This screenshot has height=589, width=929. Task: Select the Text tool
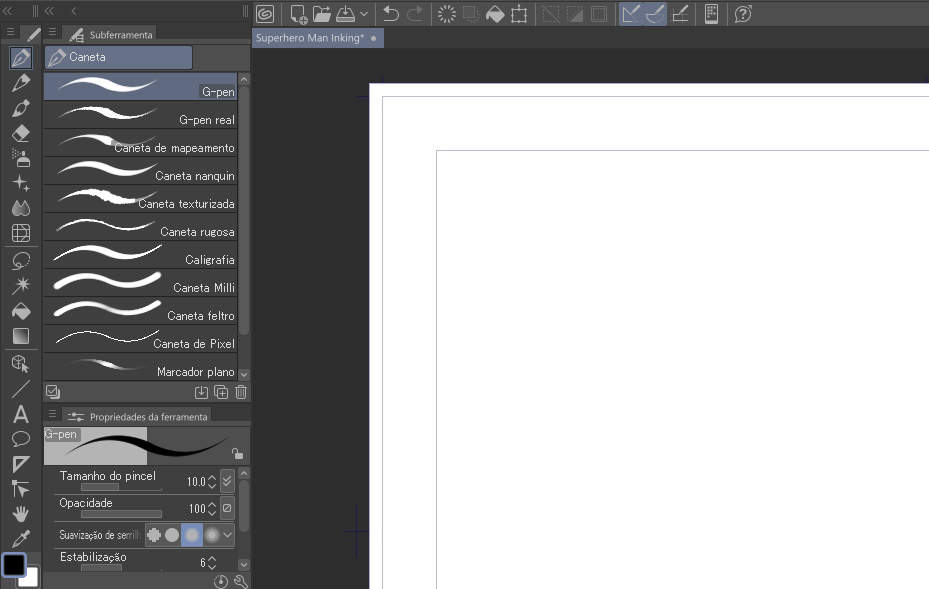21,414
